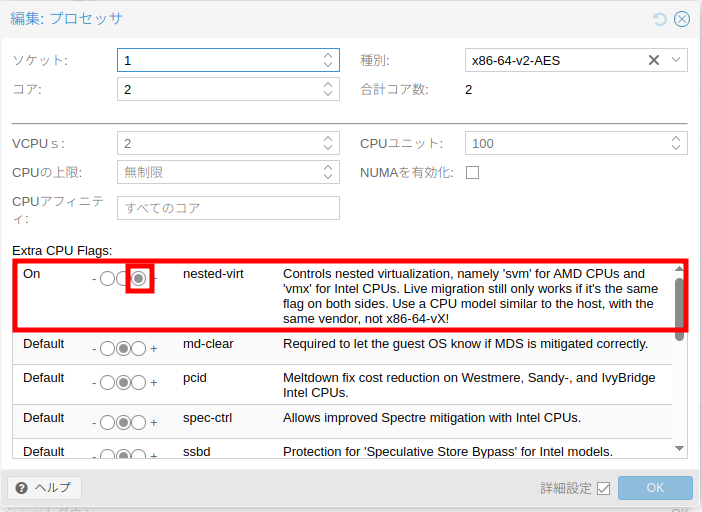Set pcid flag to On
This screenshot has height=512, width=702.
click(x=139, y=383)
